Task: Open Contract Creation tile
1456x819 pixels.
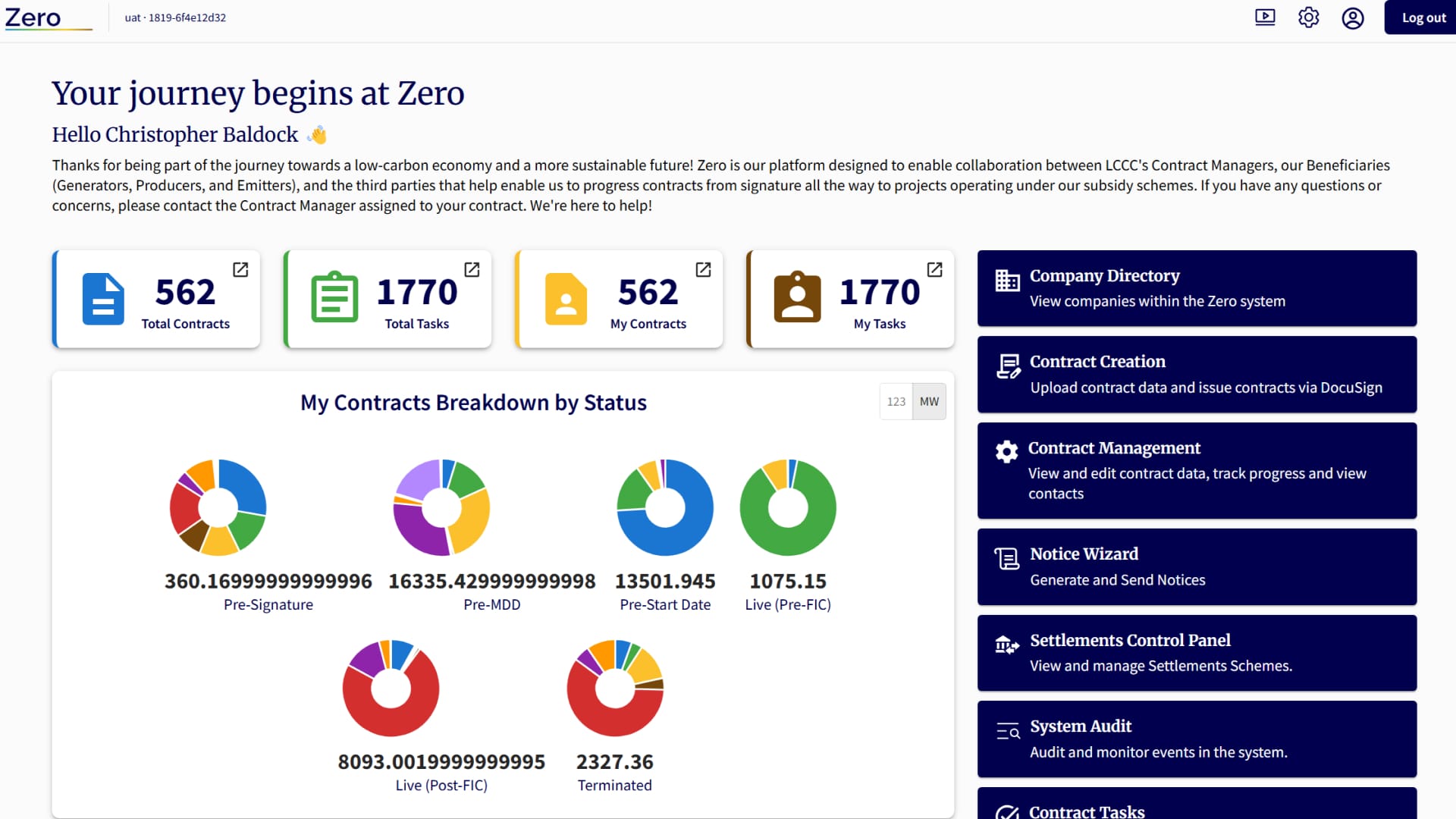Action: point(1197,374)
